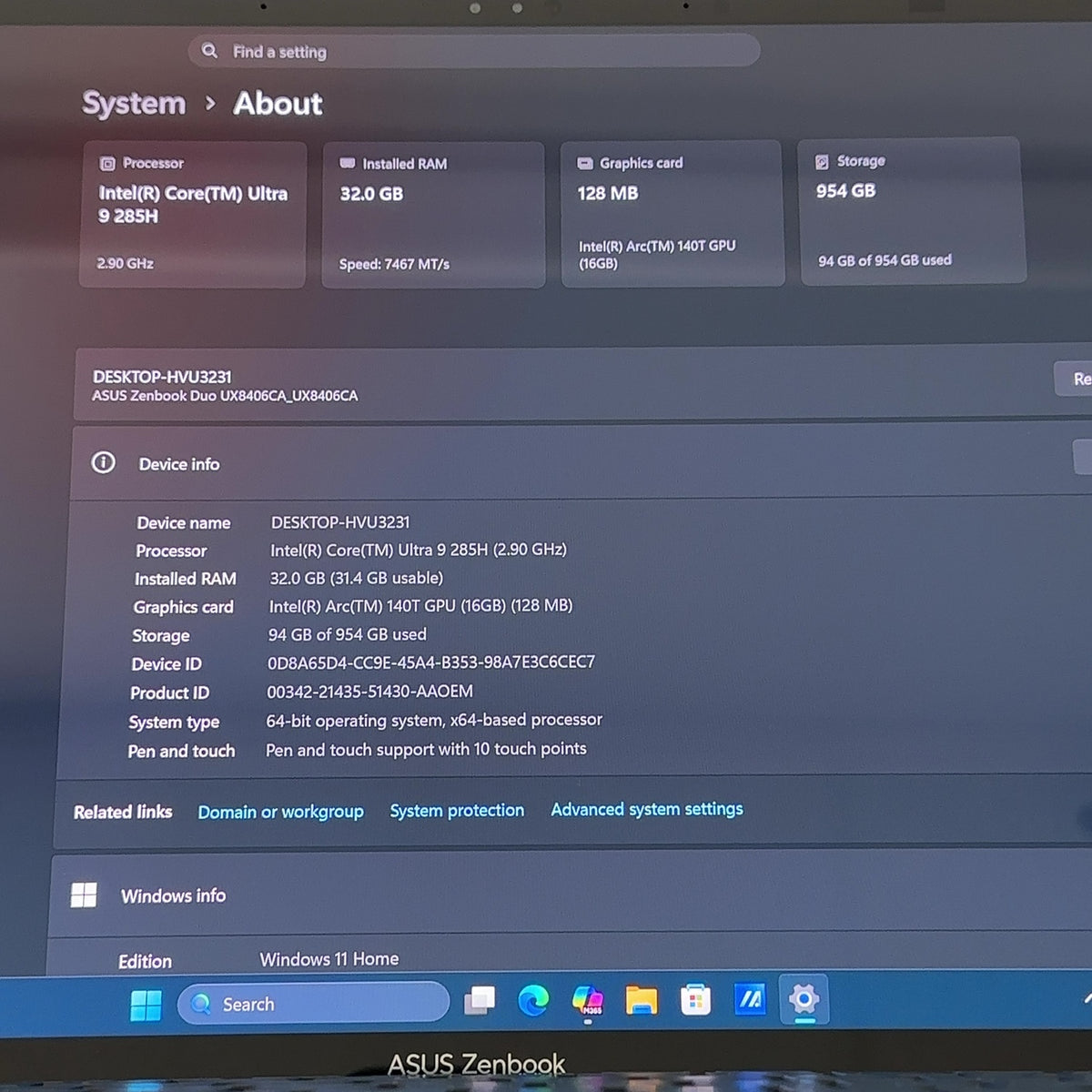Launch Microsoft Edge from taskbar
The height and width of the screenshot is (1092, 1092).
tap(533, 1001)
